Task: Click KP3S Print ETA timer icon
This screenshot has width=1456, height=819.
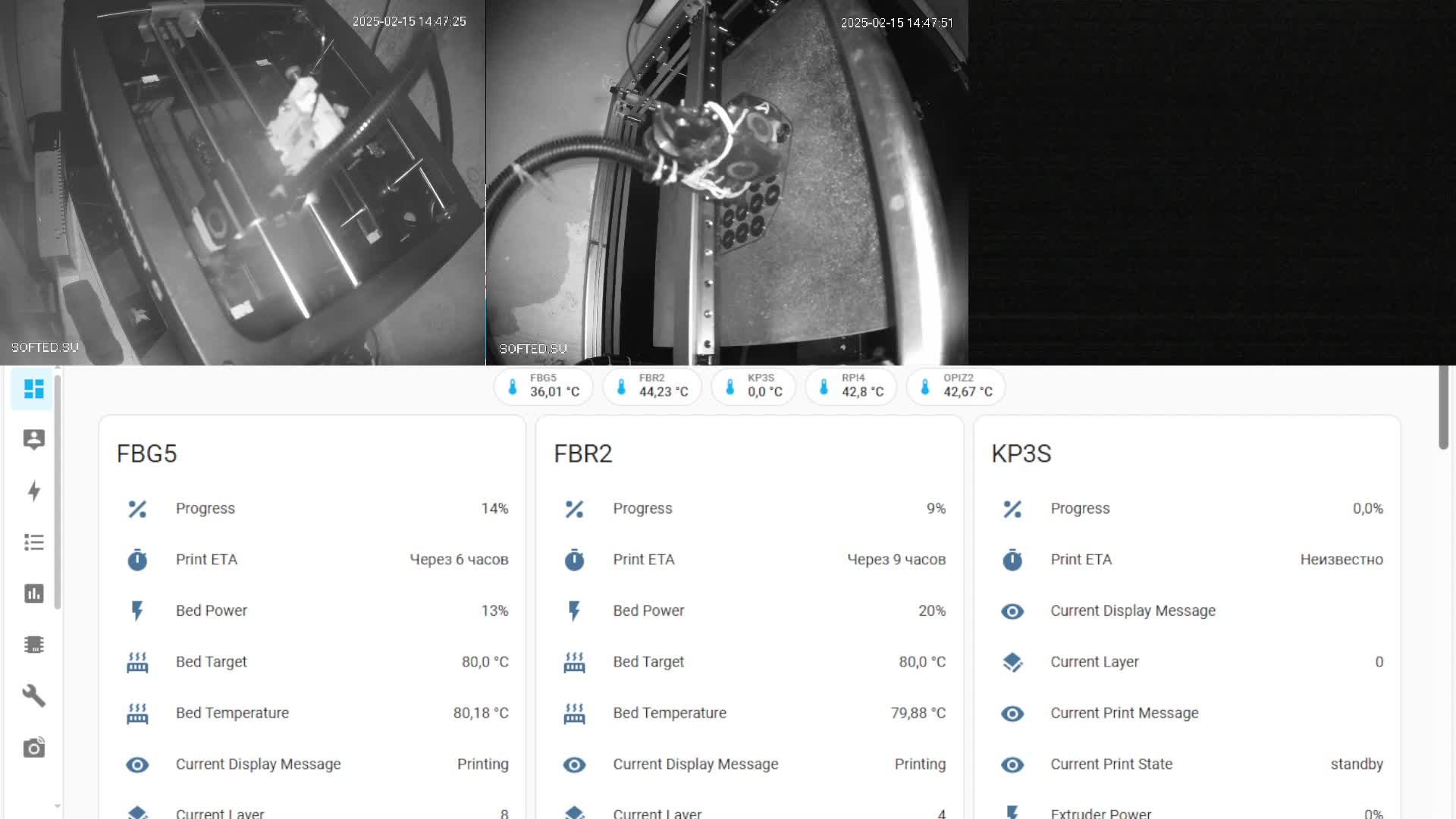Action: (1012, 560)
